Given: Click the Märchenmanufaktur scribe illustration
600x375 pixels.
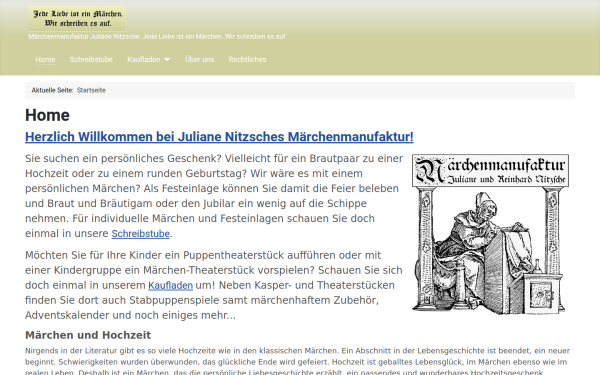Looking at the screenshot, I should click(x=490, y=234).
